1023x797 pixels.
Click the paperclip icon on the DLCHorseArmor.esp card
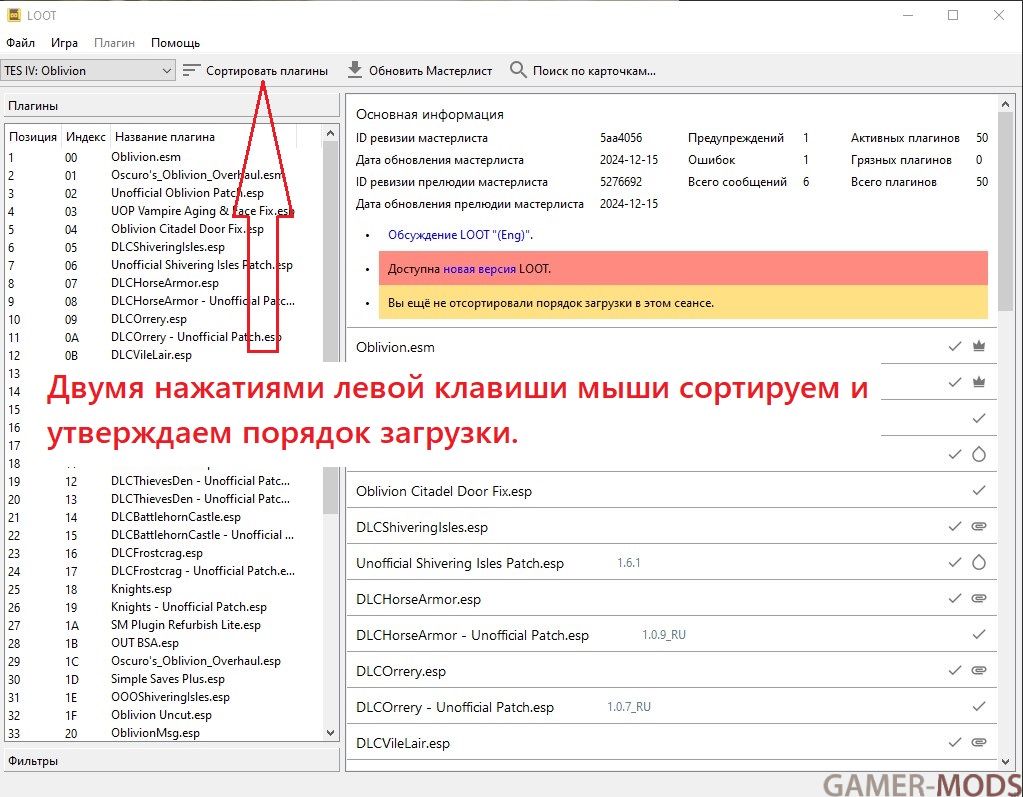pos(979,598)
